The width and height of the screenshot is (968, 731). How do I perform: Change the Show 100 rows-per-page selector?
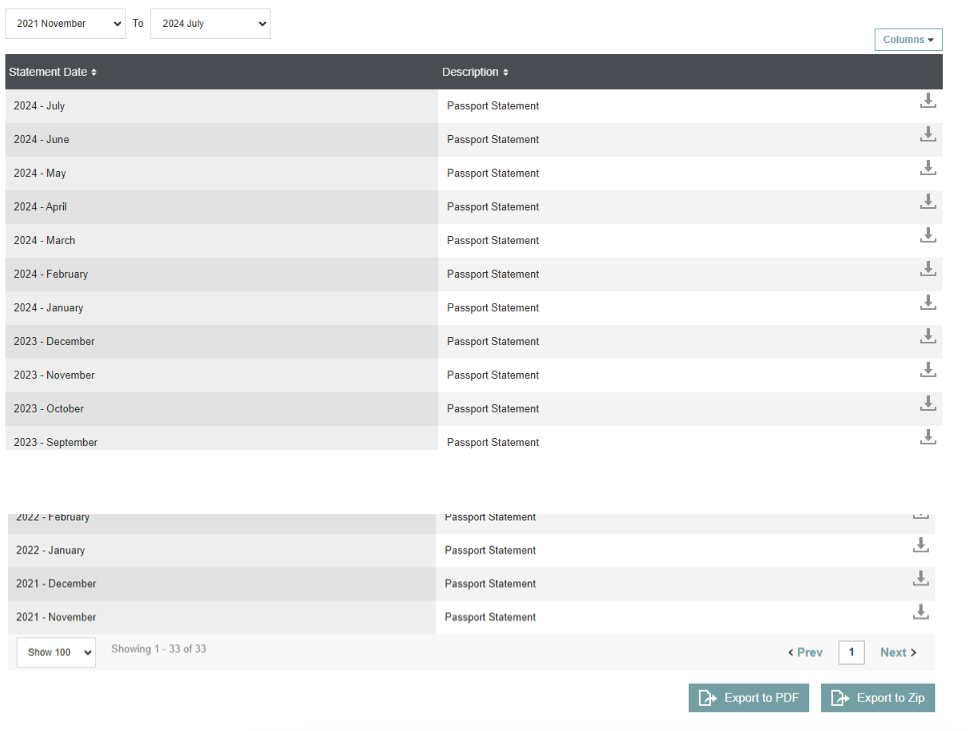[56, 652]
